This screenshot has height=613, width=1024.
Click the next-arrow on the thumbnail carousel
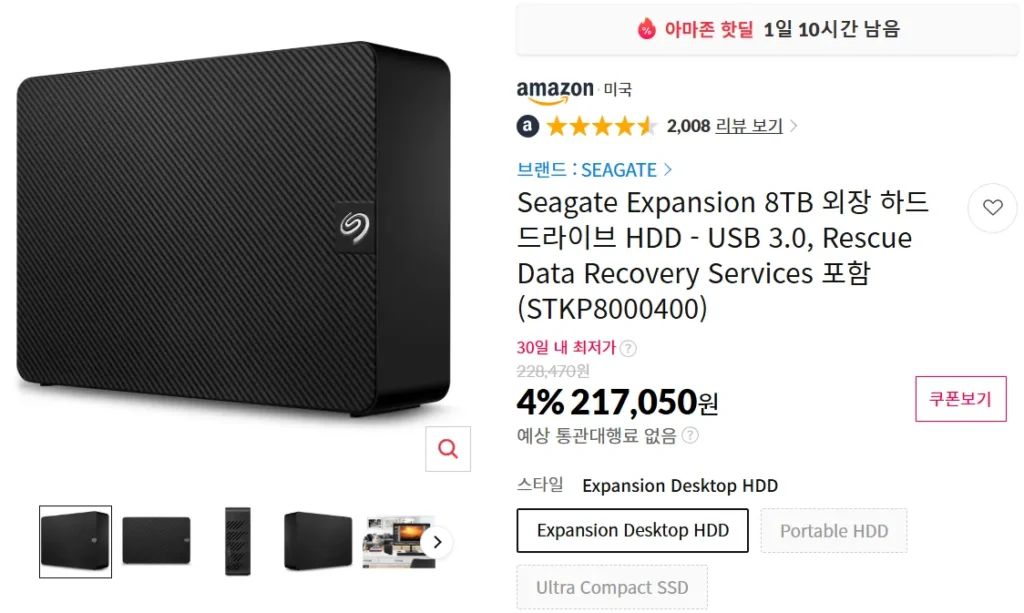(x=436, y=541)
